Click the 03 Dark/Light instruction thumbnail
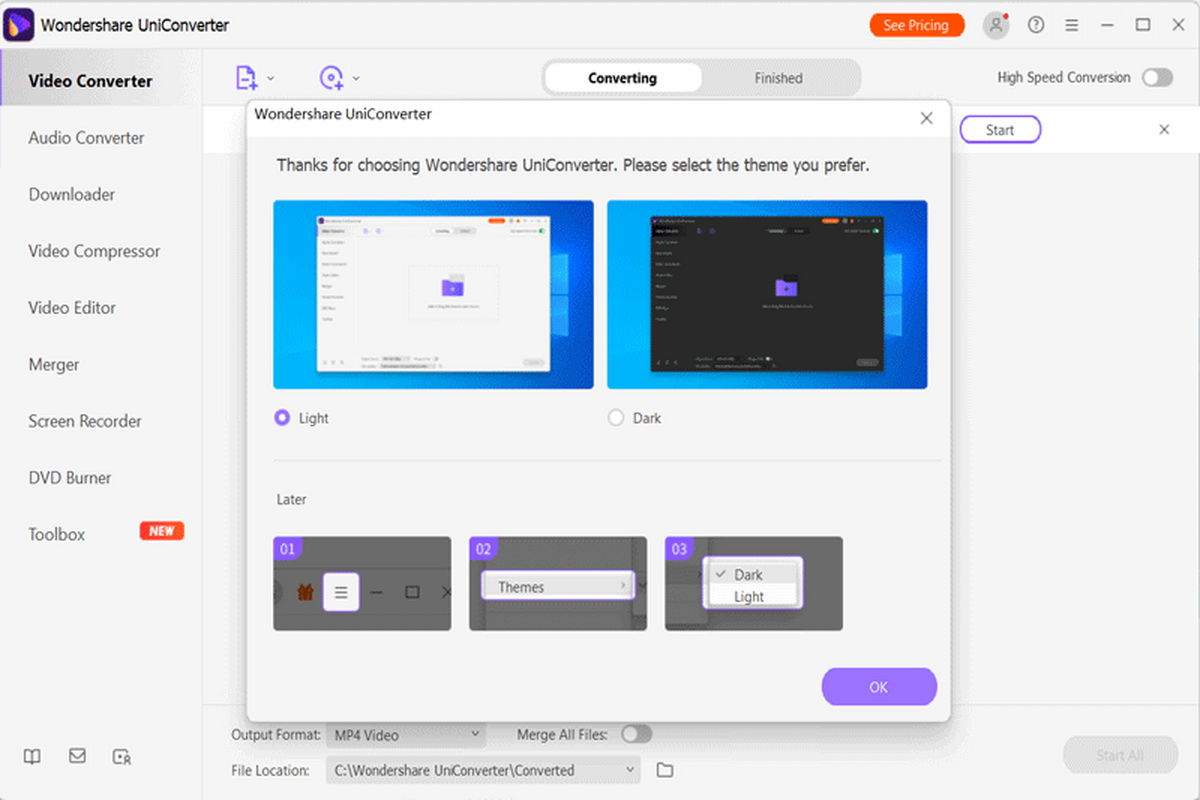This screenshot has height=800, width=1200. [754, 584]
